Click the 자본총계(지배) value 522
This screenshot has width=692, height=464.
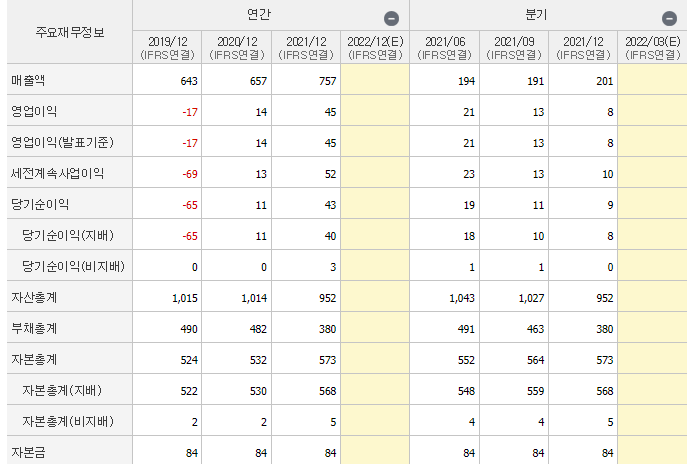[189, 391]
